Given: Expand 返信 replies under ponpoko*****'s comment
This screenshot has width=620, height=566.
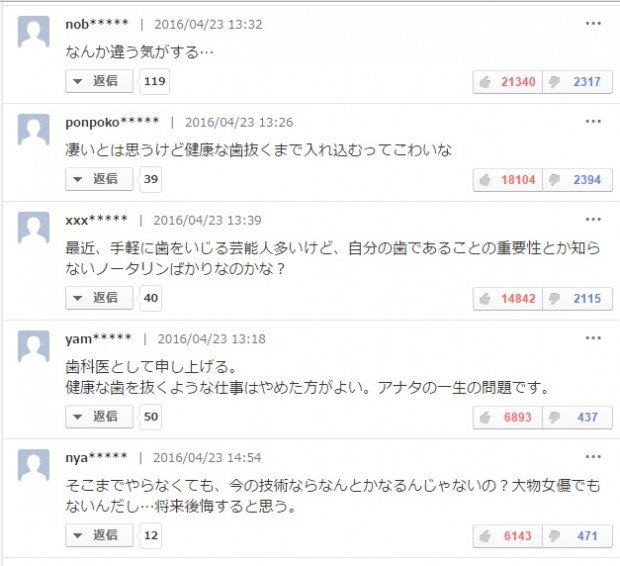Looking at the screenshot, I should coord(99,179).
